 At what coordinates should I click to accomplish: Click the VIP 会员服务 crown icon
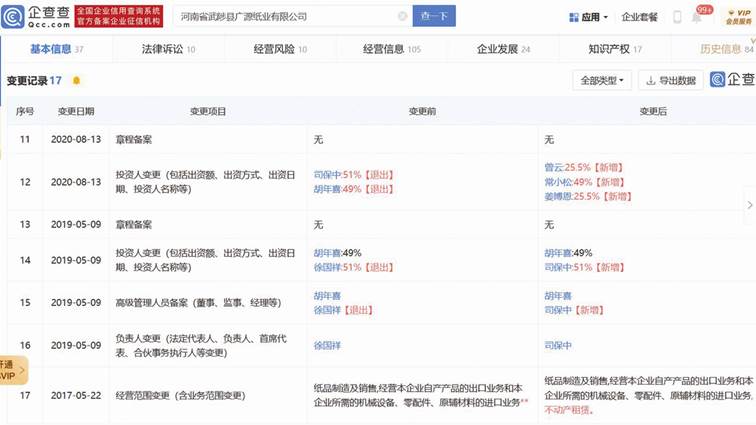coord(736,16)
